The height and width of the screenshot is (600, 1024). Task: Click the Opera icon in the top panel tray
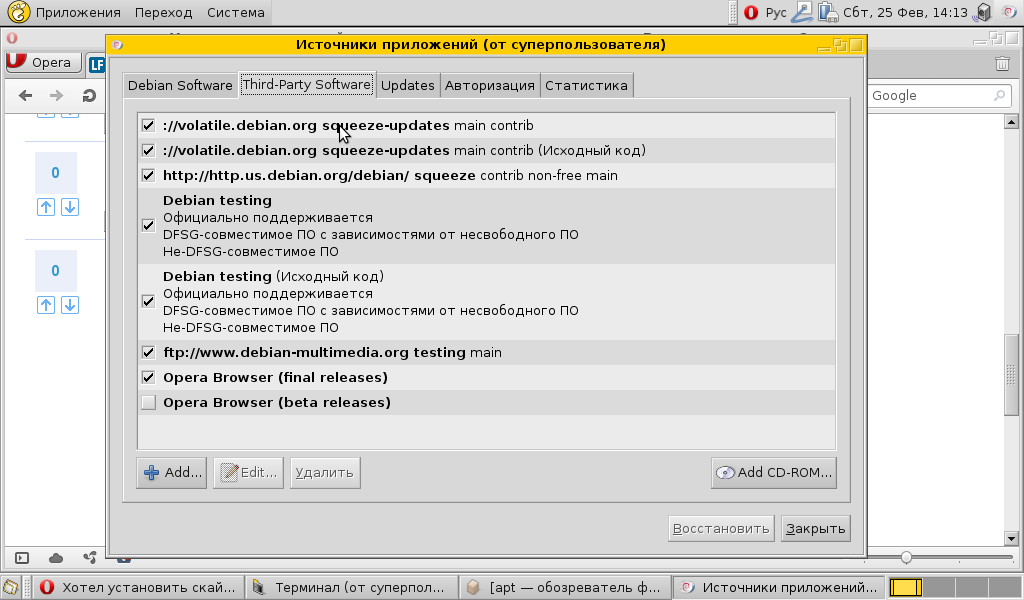(x=751, y=12)
